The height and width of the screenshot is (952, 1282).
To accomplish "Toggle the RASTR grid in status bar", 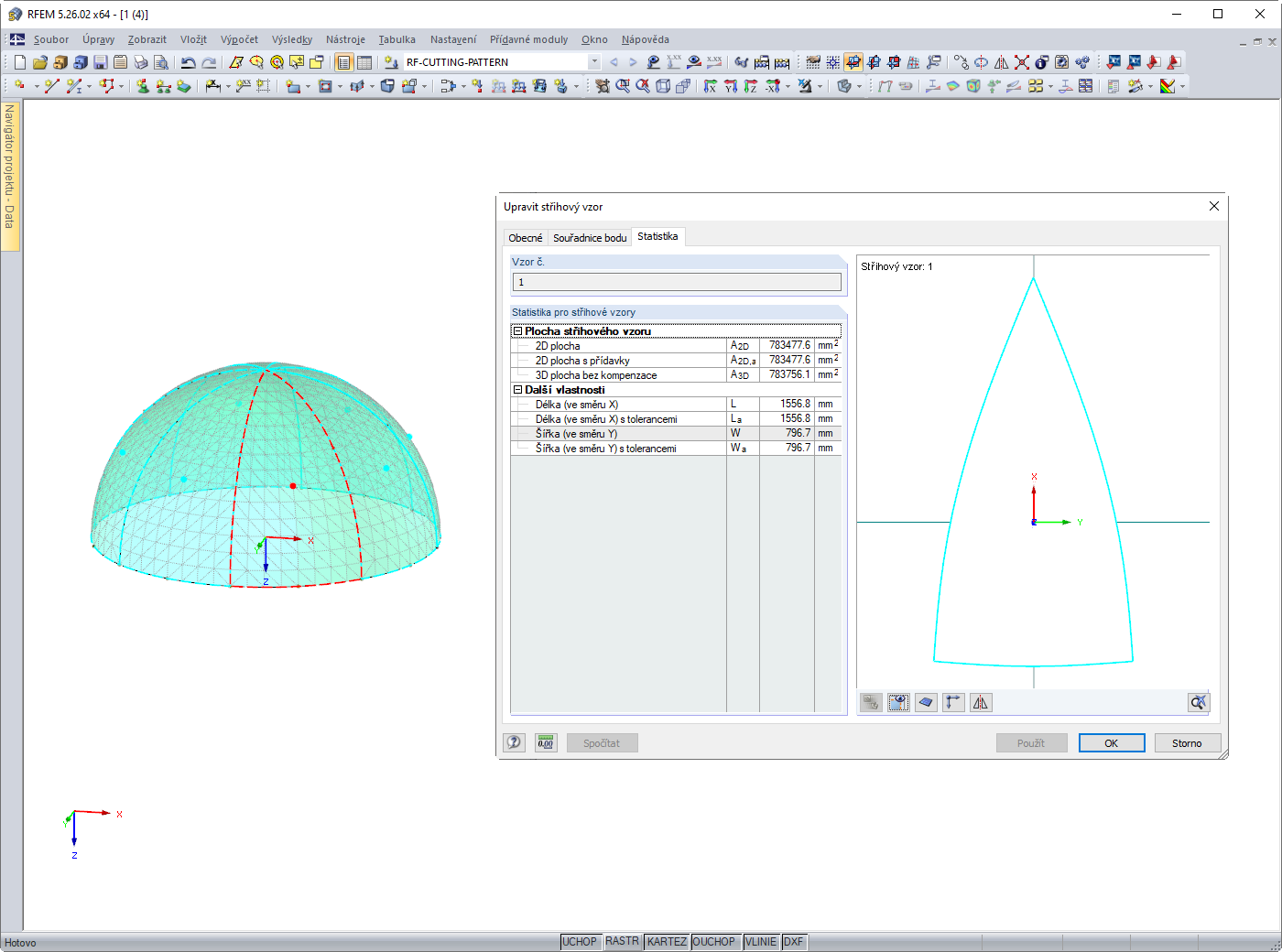I will pyautogui.click(x=622, y=942).
